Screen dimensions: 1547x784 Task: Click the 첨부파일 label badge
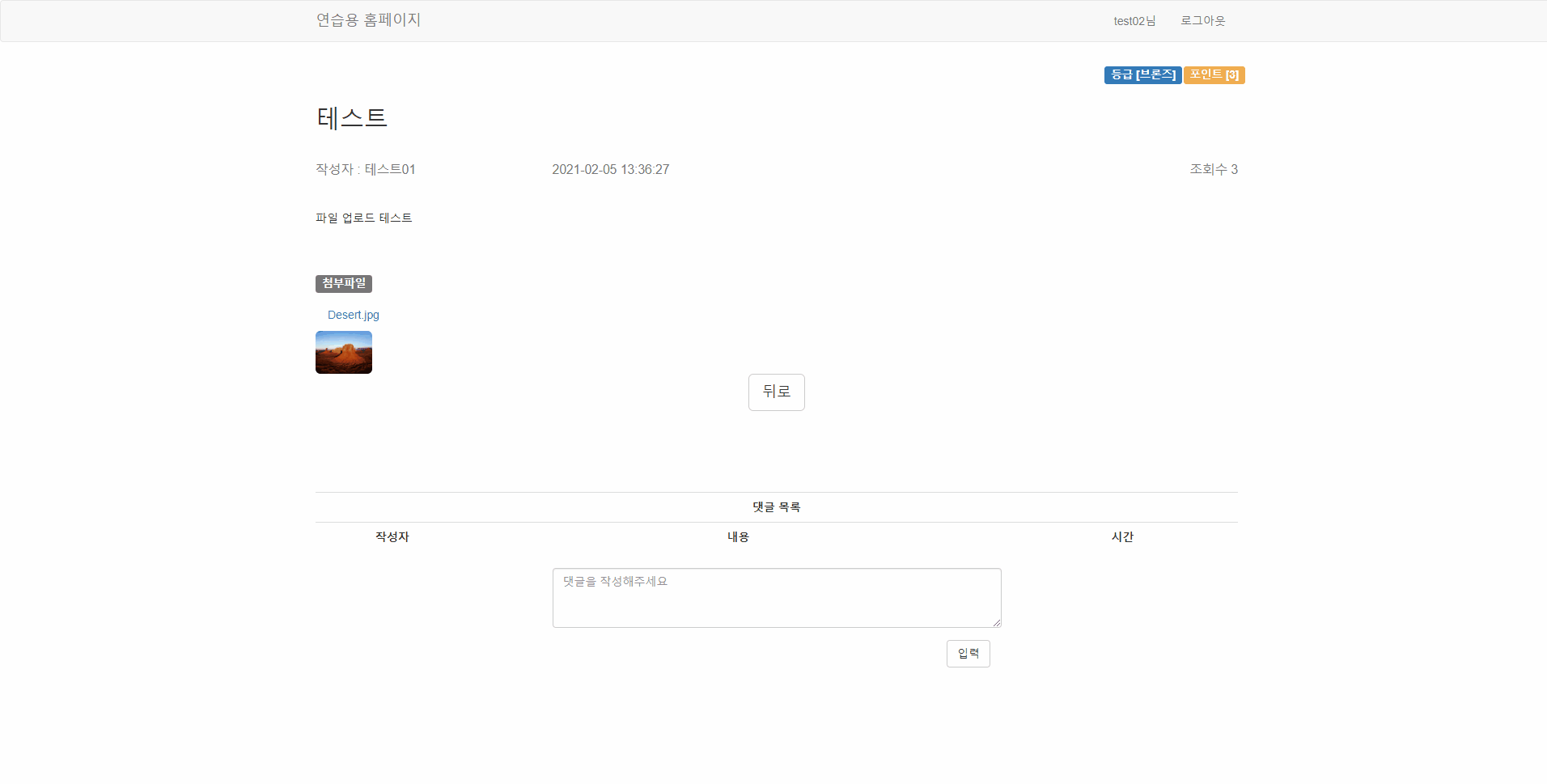coord(344,283)
